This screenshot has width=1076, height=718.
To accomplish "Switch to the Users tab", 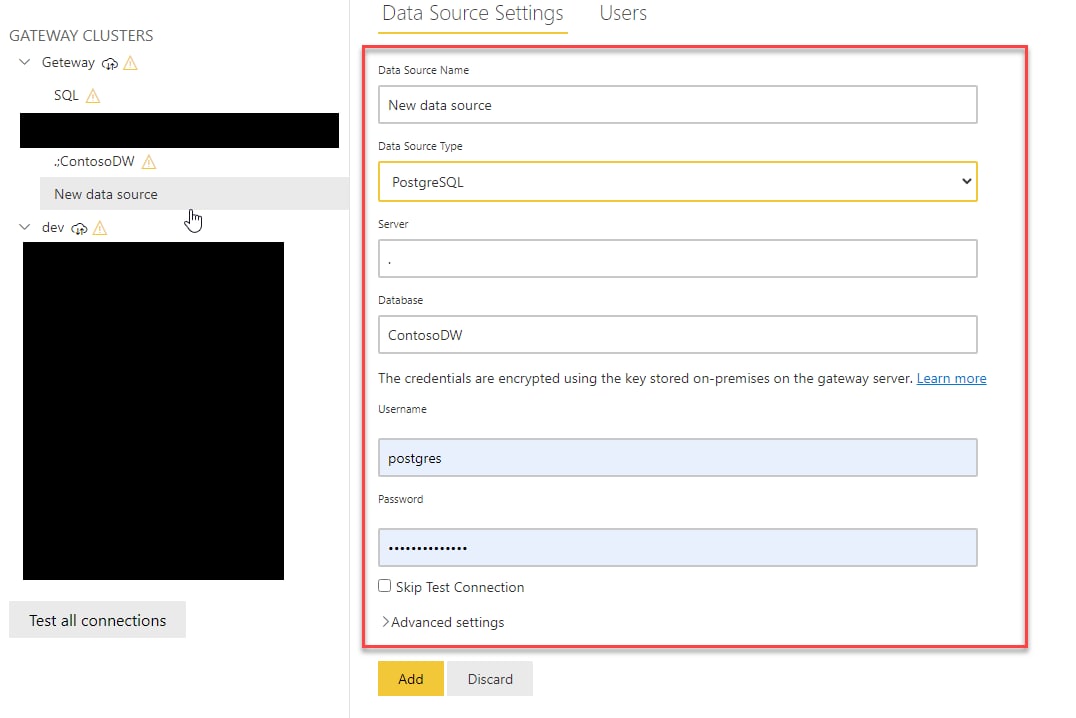I will click(622, 13).
